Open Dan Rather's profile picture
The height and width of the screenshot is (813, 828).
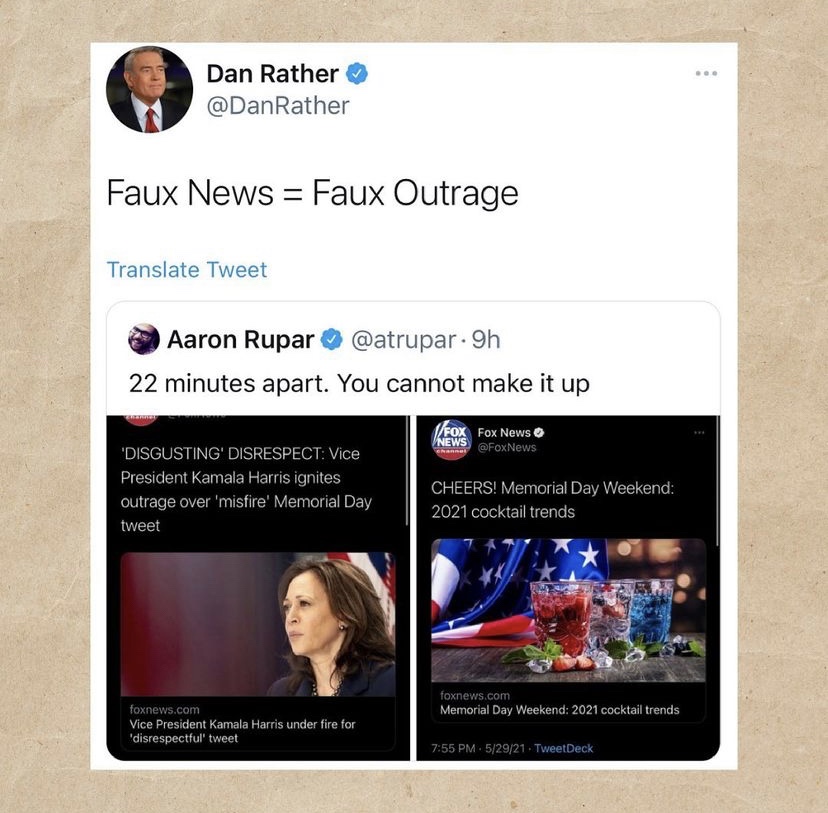pos(149,89)
